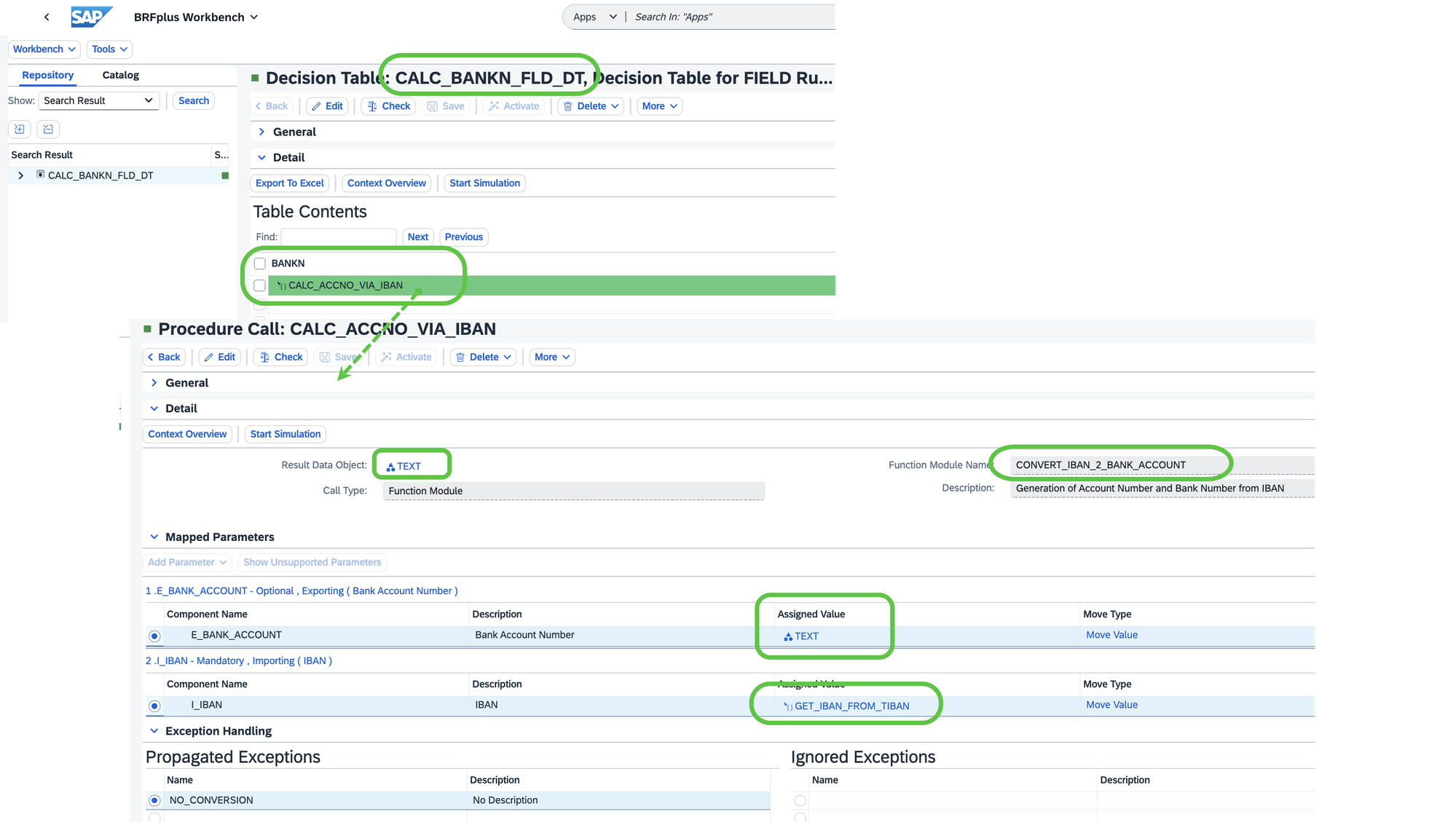Click the collapse all nodes icon

click(48, 130)
